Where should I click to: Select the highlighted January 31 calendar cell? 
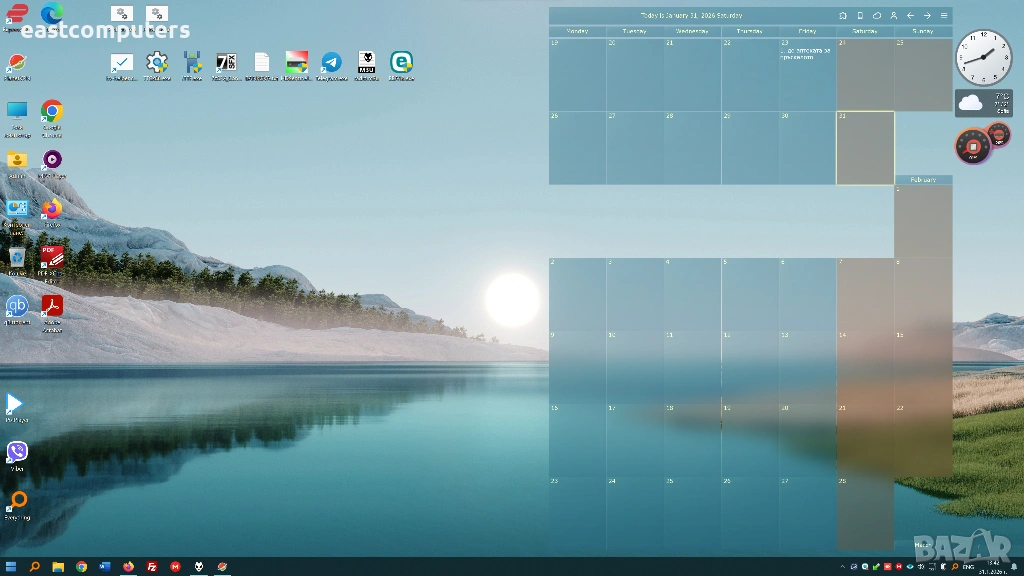[865, 148]
